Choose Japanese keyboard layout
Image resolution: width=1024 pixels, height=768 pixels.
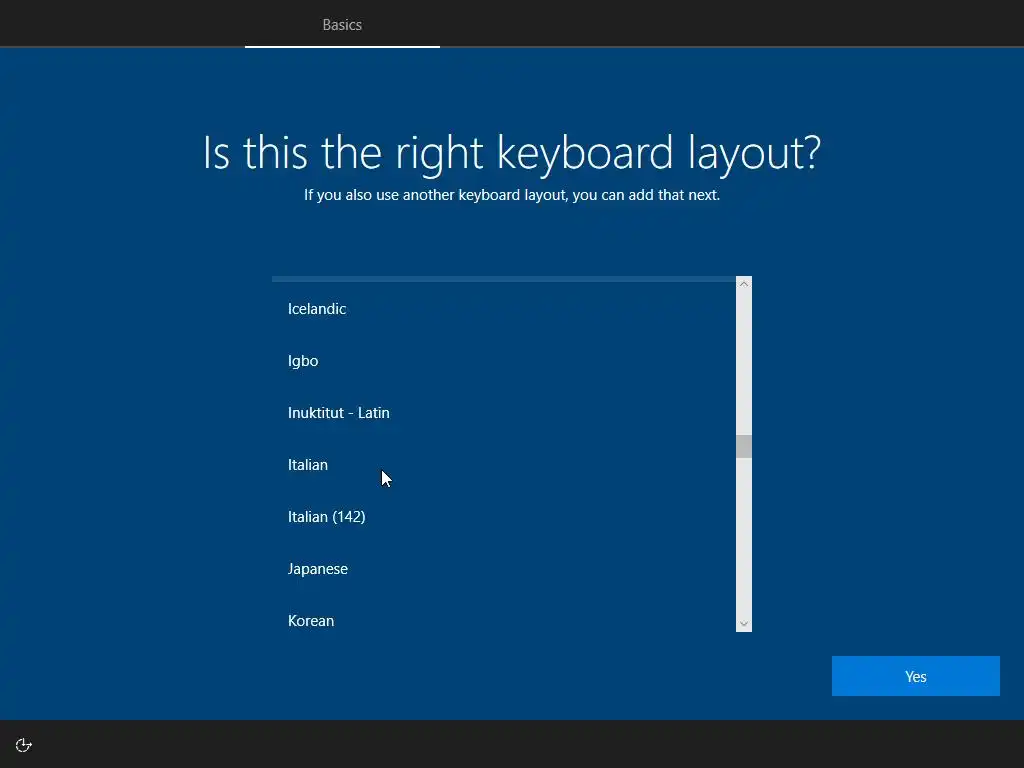(x=504, y=569)
